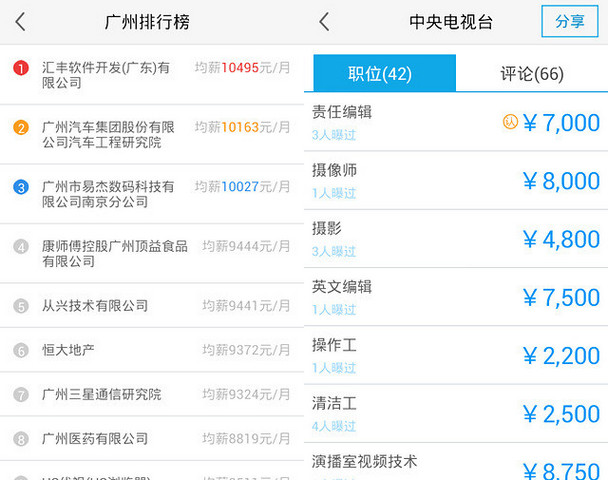Go back from the 广州排行榜 screen
Screen dimensions: 608x480
point(21,21)
